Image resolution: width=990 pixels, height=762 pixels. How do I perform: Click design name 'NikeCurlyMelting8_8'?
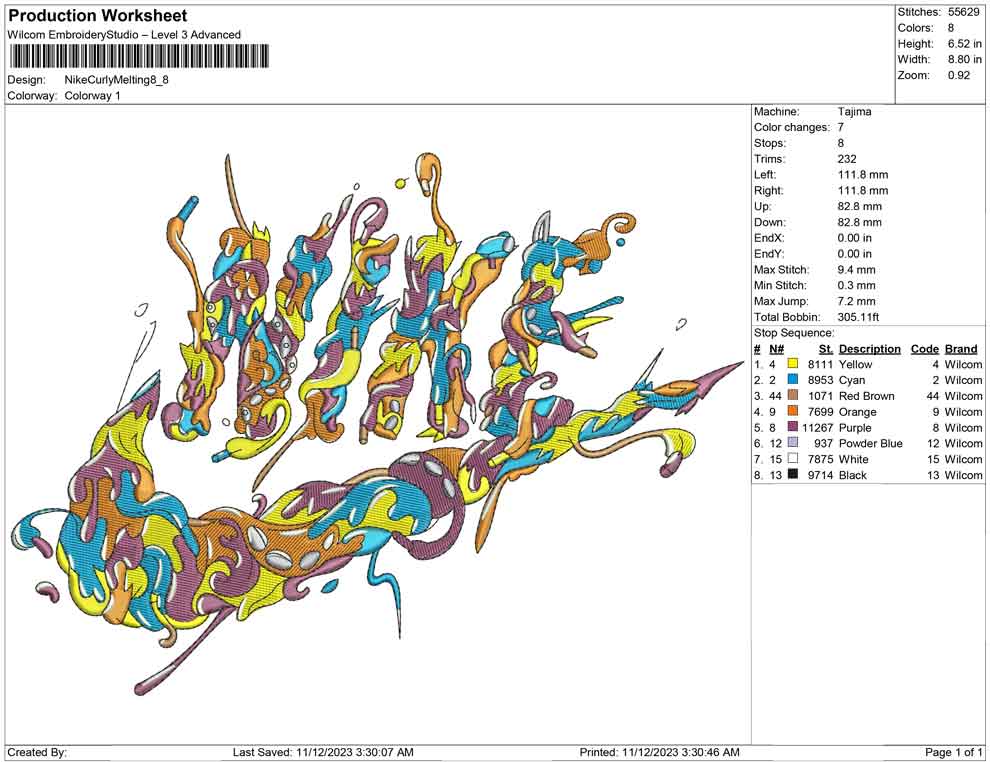tap(117, 80)
